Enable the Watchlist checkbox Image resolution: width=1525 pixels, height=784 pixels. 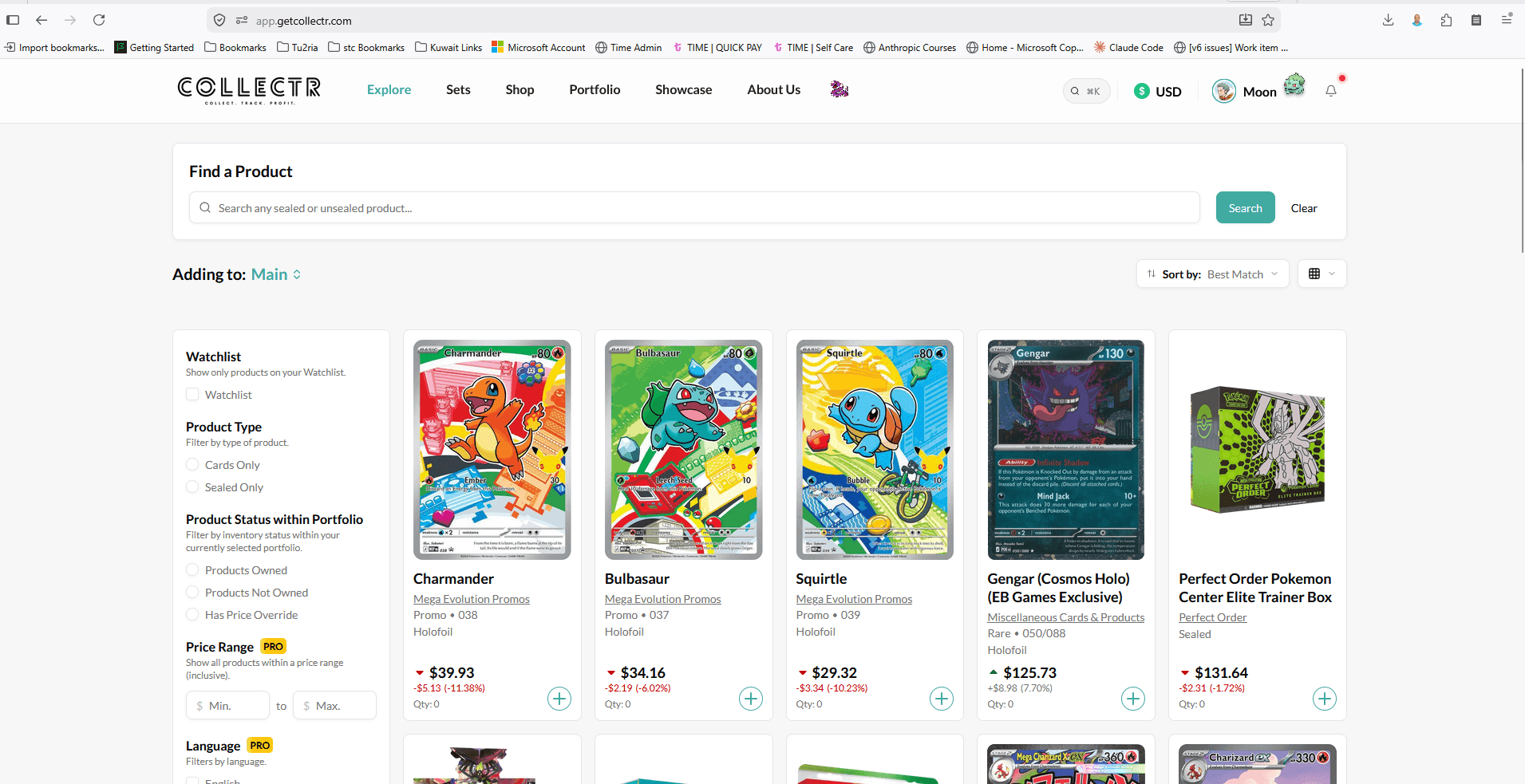click(x=192, y=394)
